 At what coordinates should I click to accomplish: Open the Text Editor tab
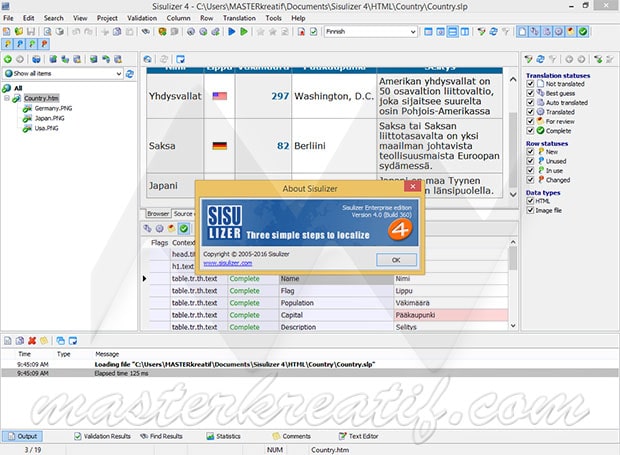pyautogui.click(x=359, y=436)
